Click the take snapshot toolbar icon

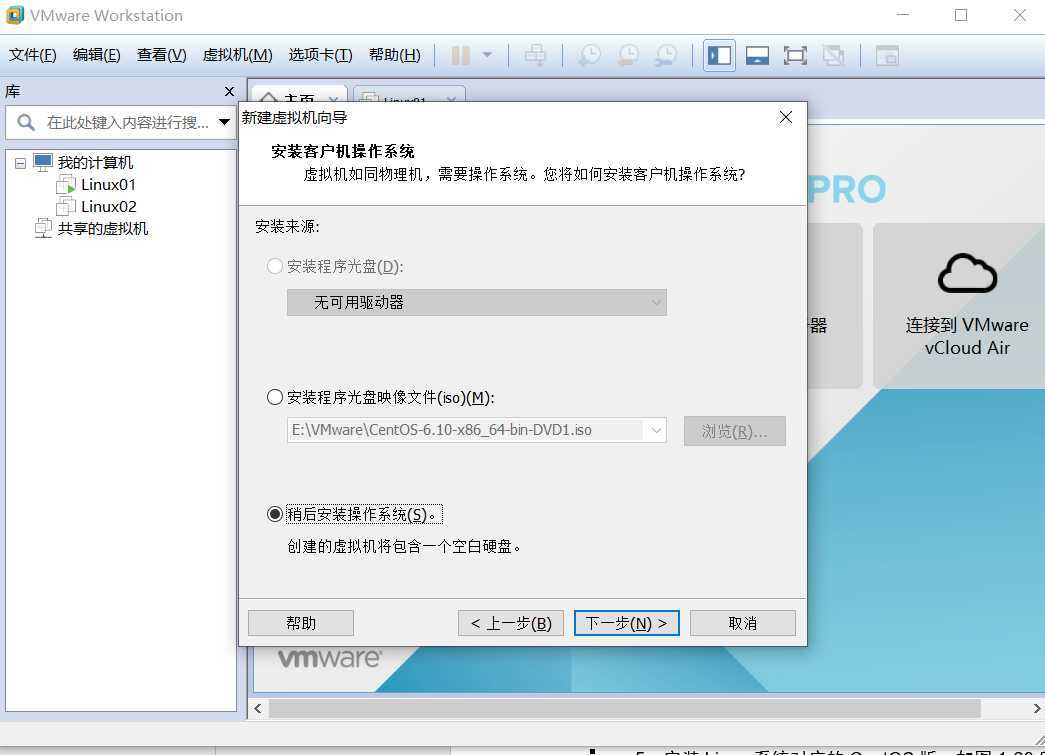589,55
